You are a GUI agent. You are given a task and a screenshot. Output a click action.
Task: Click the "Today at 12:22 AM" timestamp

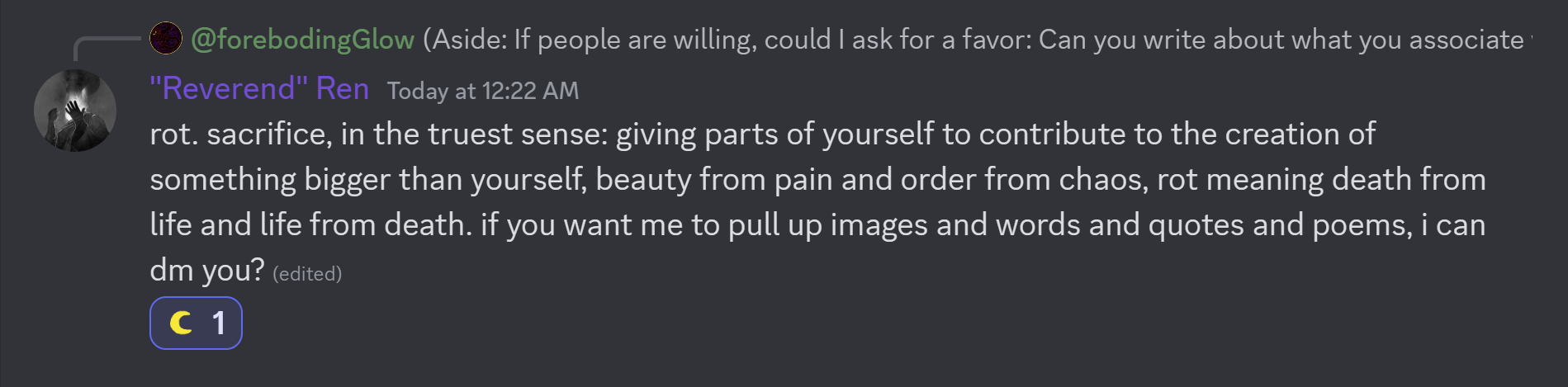coord(483,91)
